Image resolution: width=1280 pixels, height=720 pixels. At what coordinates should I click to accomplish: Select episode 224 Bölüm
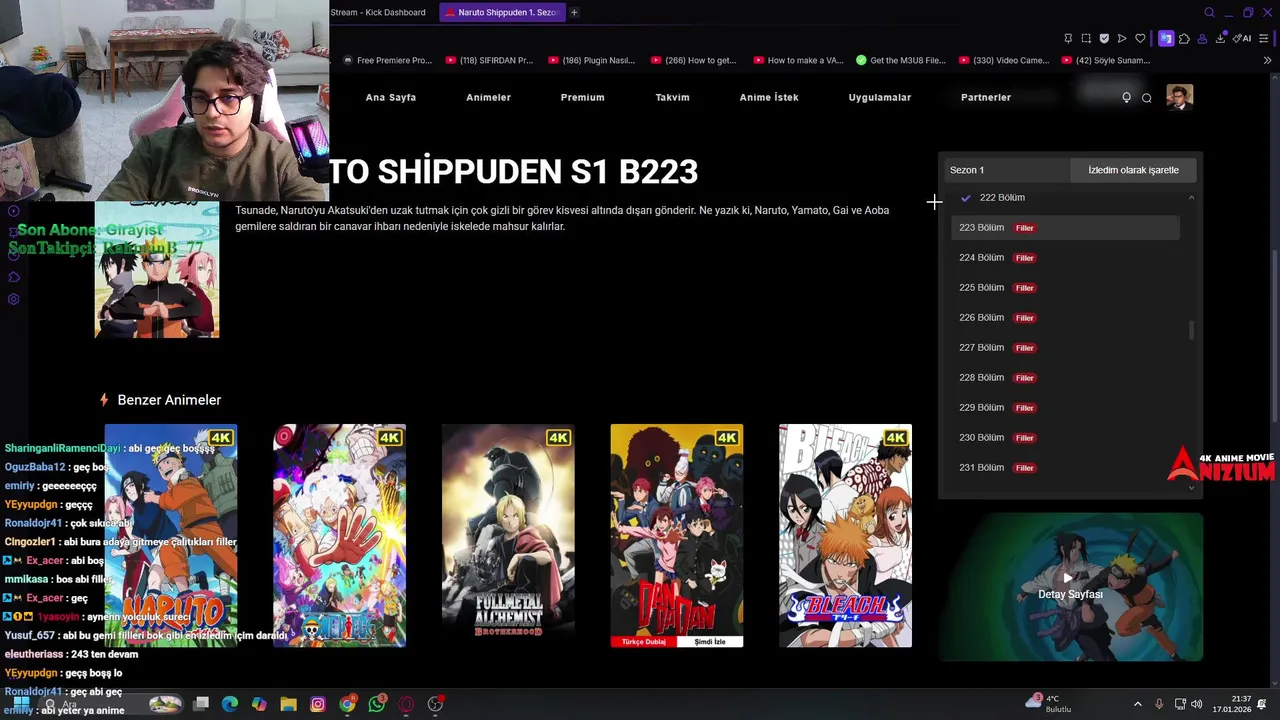(x=1065, y=258)
